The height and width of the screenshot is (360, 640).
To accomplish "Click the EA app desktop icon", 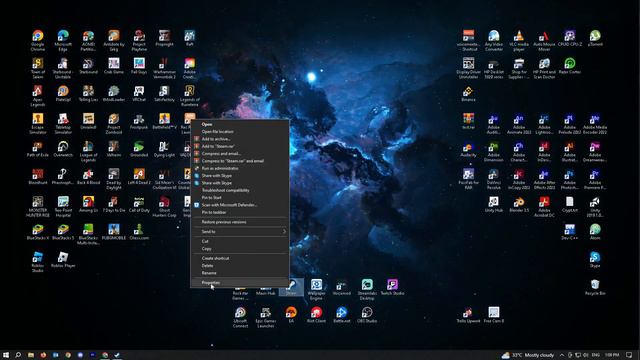I will click(291, 315).
